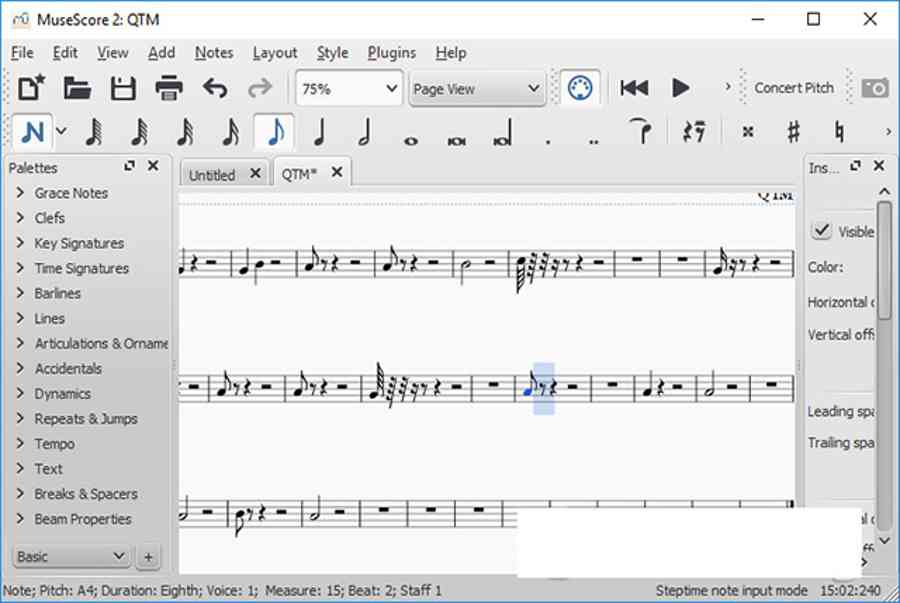Toggle Concert Pitch display

[794, 88]
